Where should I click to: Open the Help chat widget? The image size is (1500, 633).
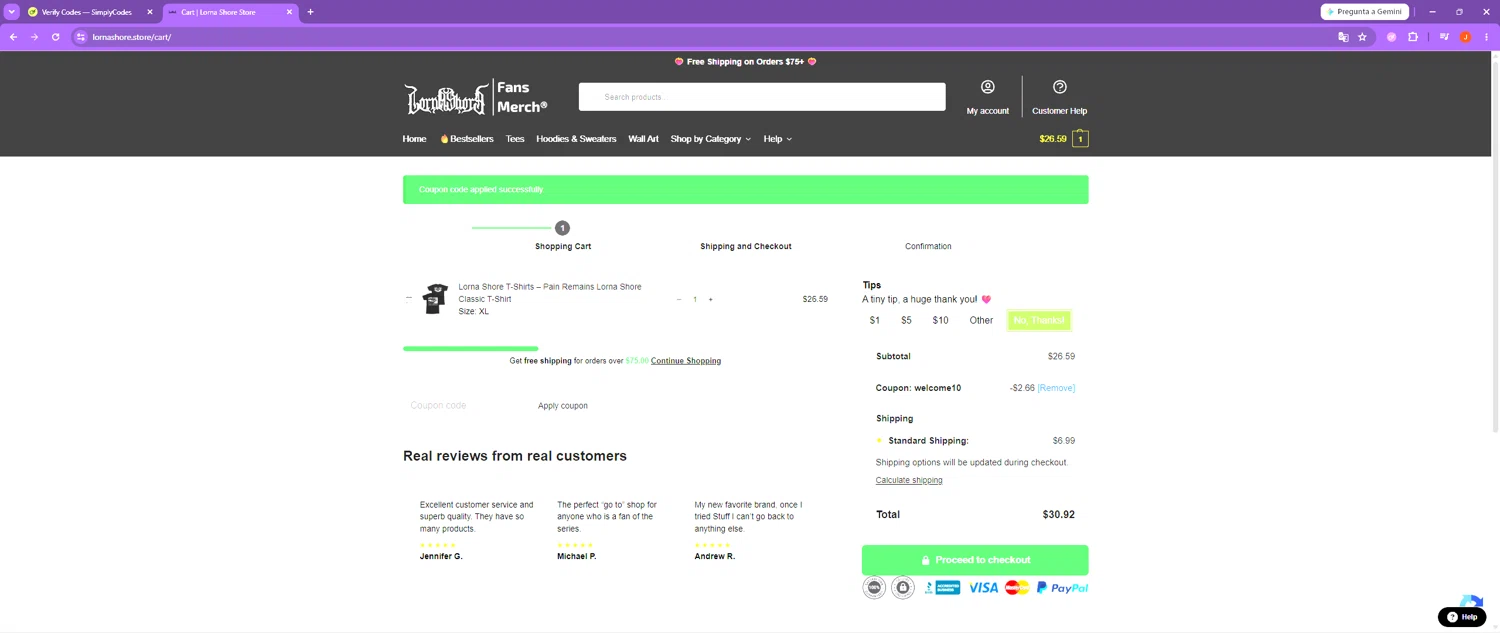pyautogui.click(x=1462, y=617)
